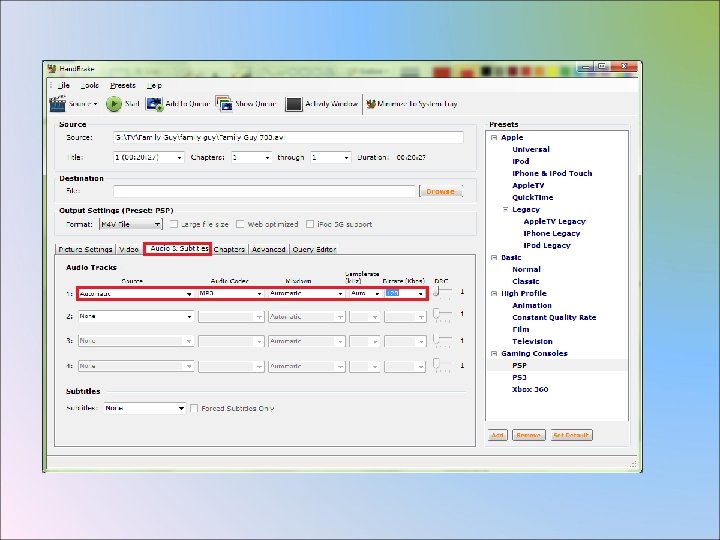Select the Constant Quality Rate preset
The width and height of the screenshot is (720, 540).
[x=554, y=317]
